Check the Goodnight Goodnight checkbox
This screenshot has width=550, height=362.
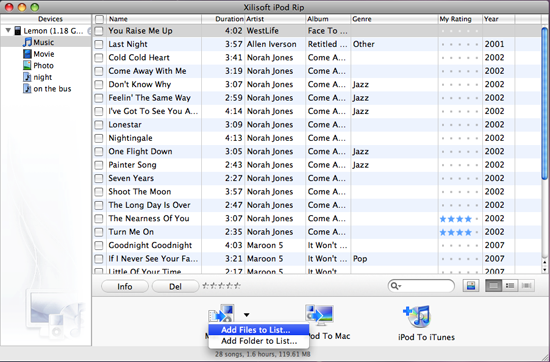(99, 246)
